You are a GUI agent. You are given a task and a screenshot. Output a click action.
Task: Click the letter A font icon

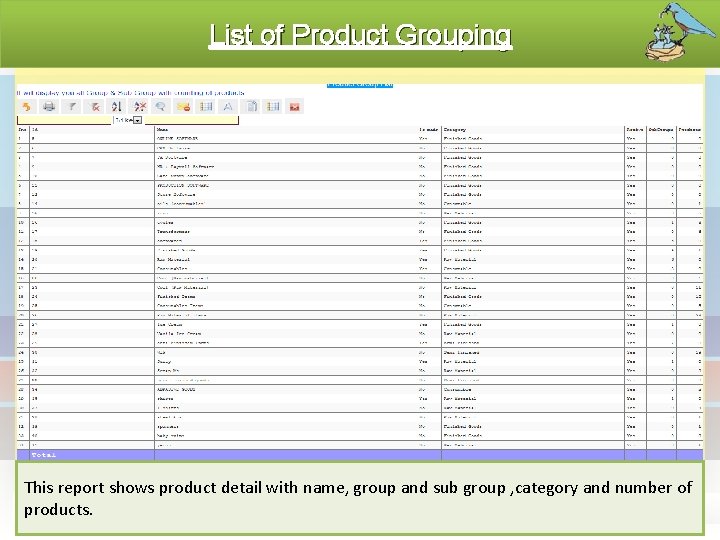click(228, 107)
